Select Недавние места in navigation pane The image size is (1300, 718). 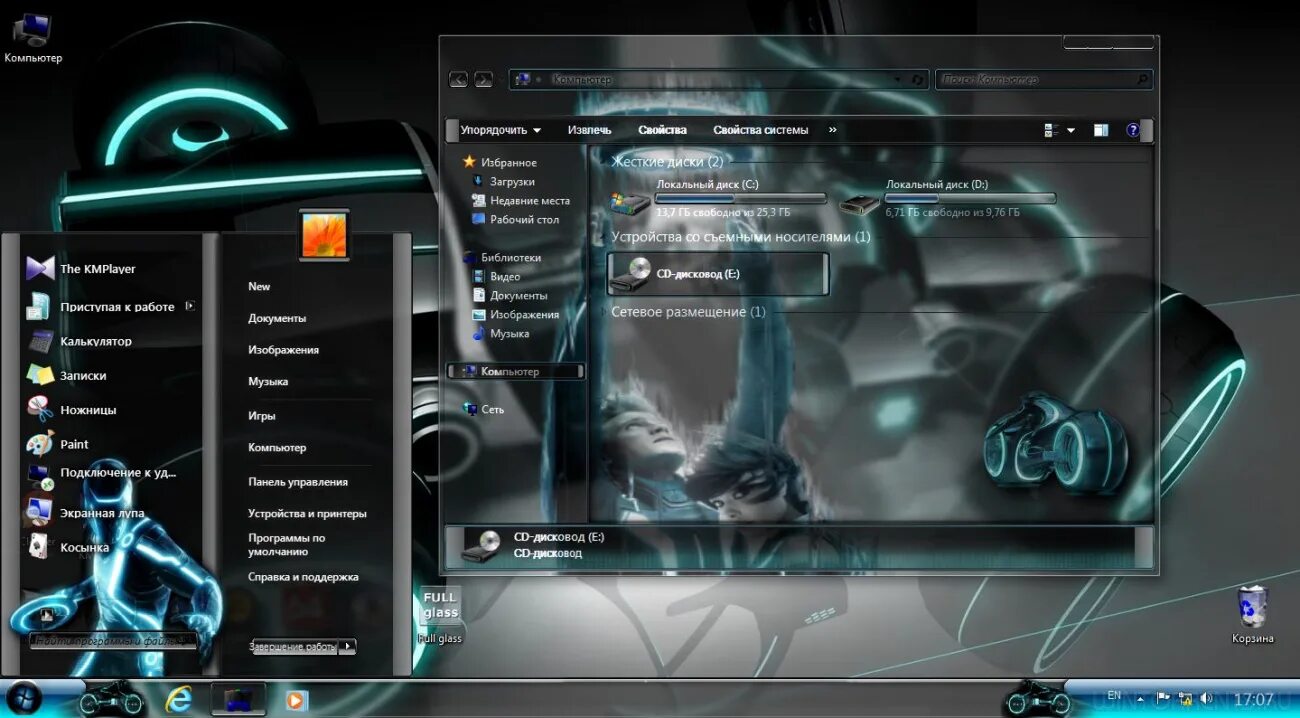520,201
